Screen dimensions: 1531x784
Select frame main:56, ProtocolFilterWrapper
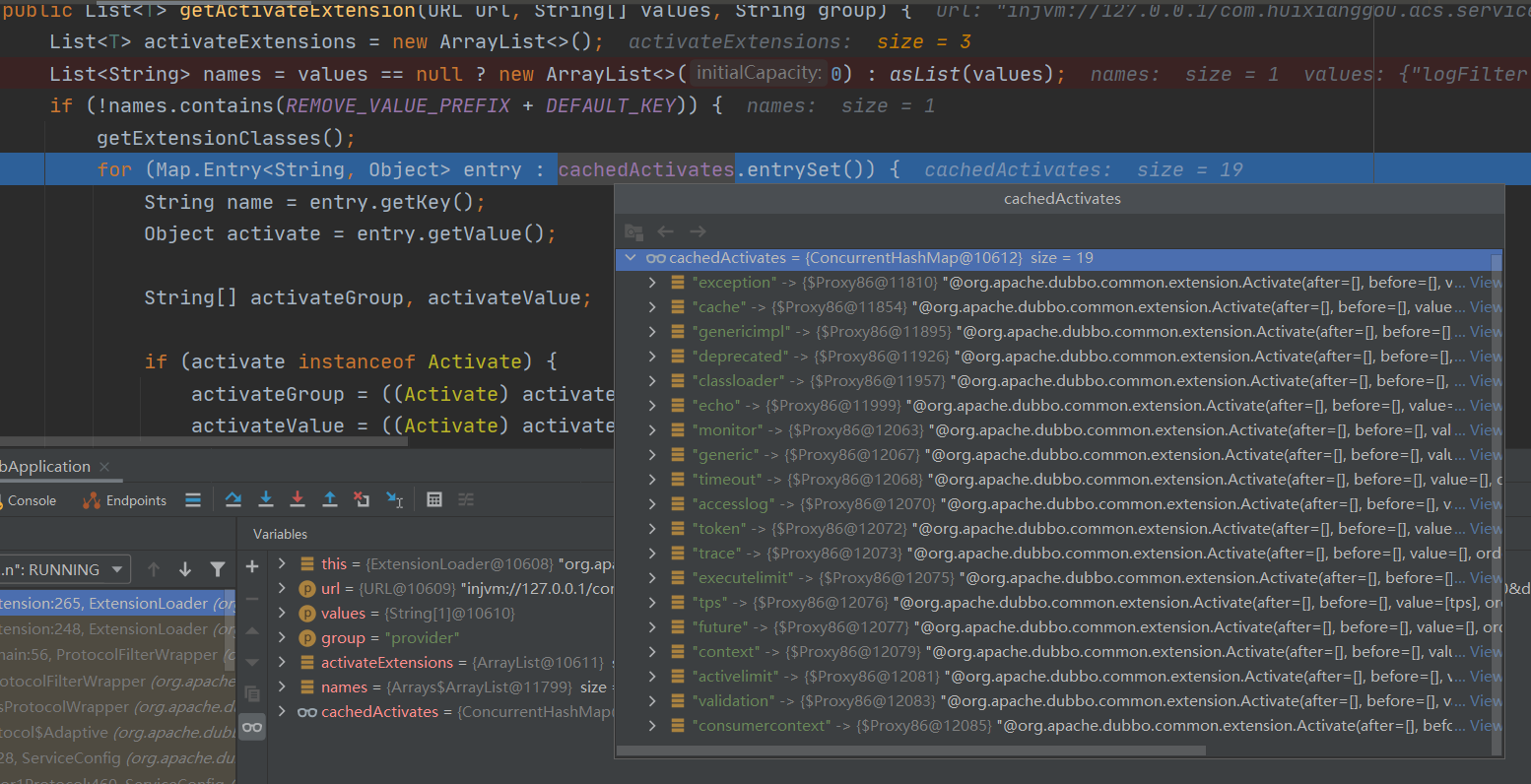(117, 654)
